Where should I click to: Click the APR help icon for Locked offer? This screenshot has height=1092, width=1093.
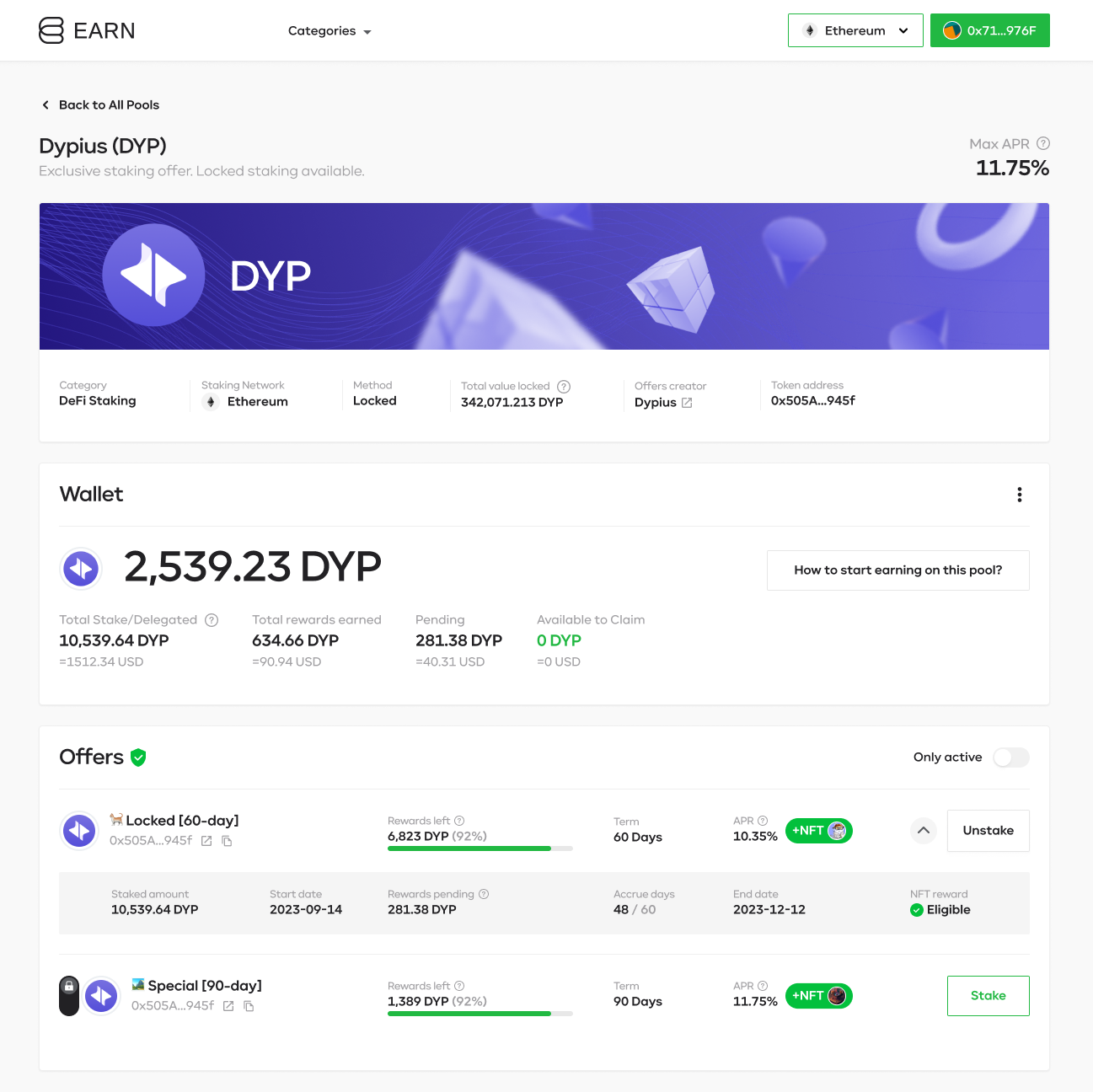click(x=763, y=821)
